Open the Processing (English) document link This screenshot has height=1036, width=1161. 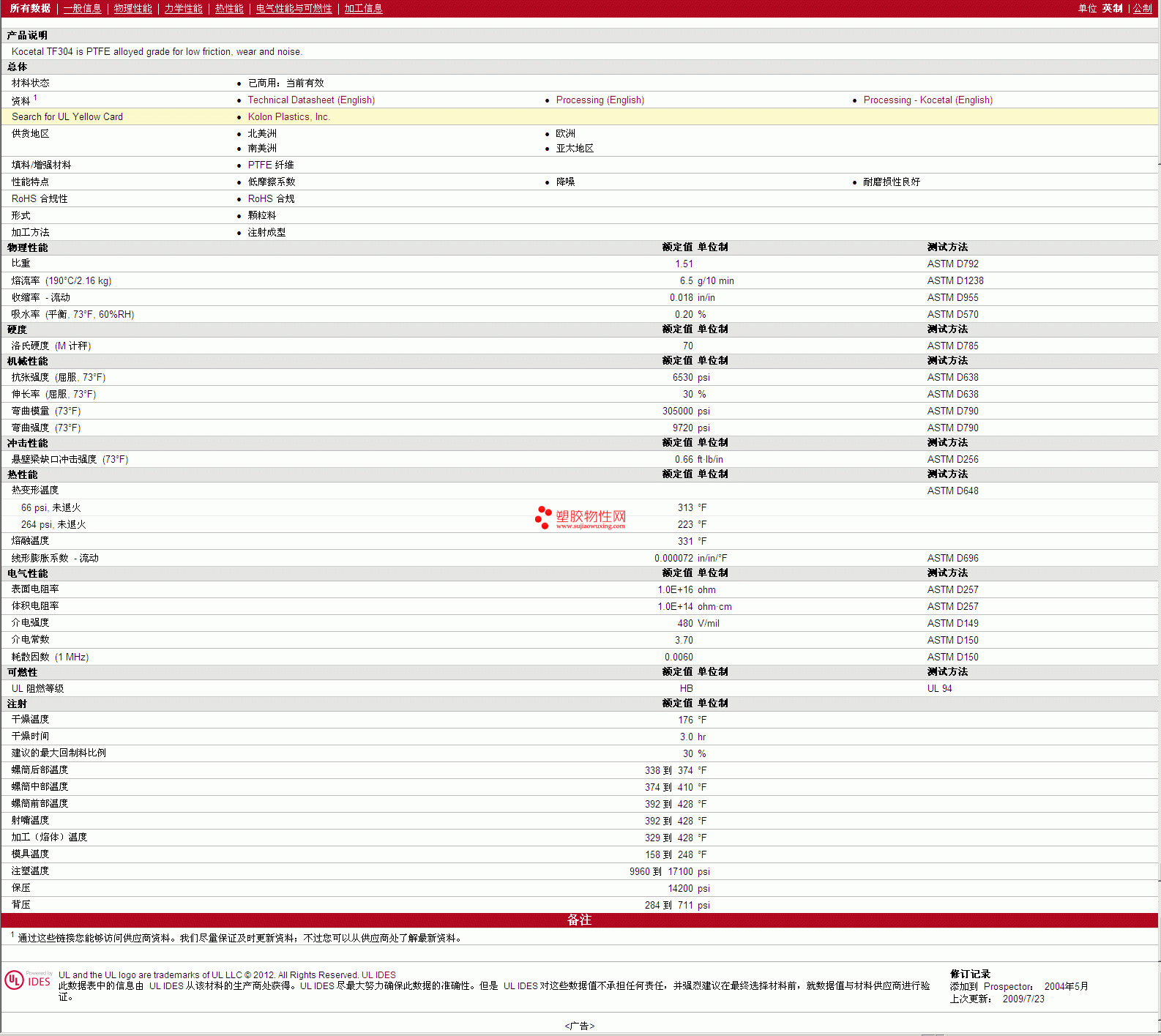600,100
